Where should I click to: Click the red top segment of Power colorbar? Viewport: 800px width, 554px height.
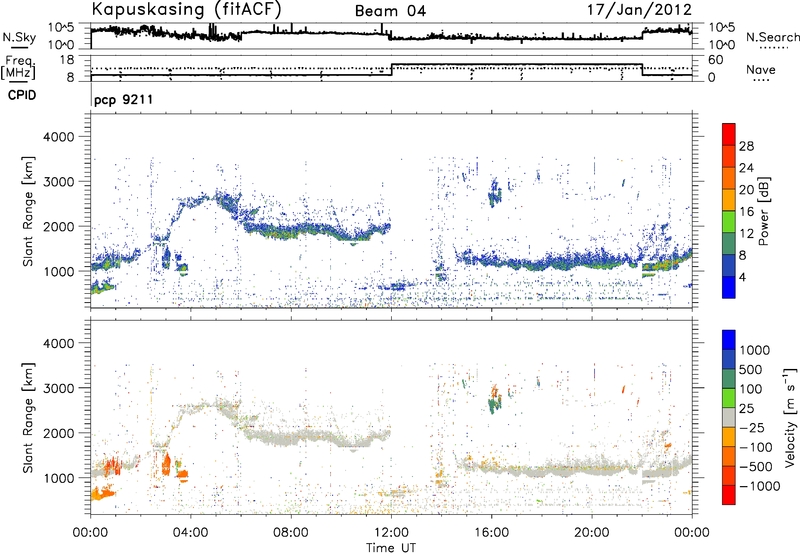[729, 134]
